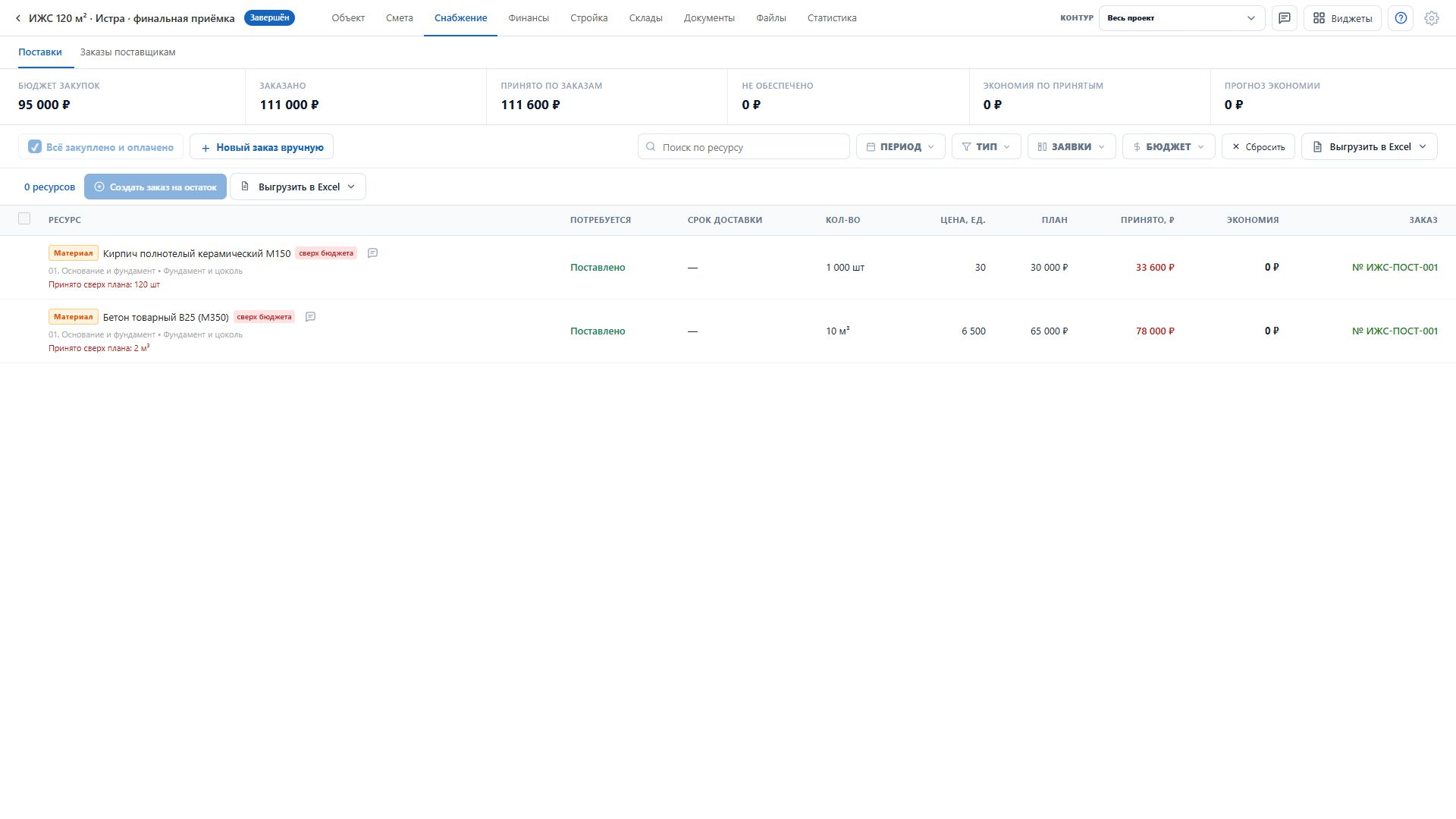The width and height of the screenshot is (1456, 819).
Task: Open order link ИЖС-ПОСТ-001 for Кирпич
Action: (x=1395, y=268)
